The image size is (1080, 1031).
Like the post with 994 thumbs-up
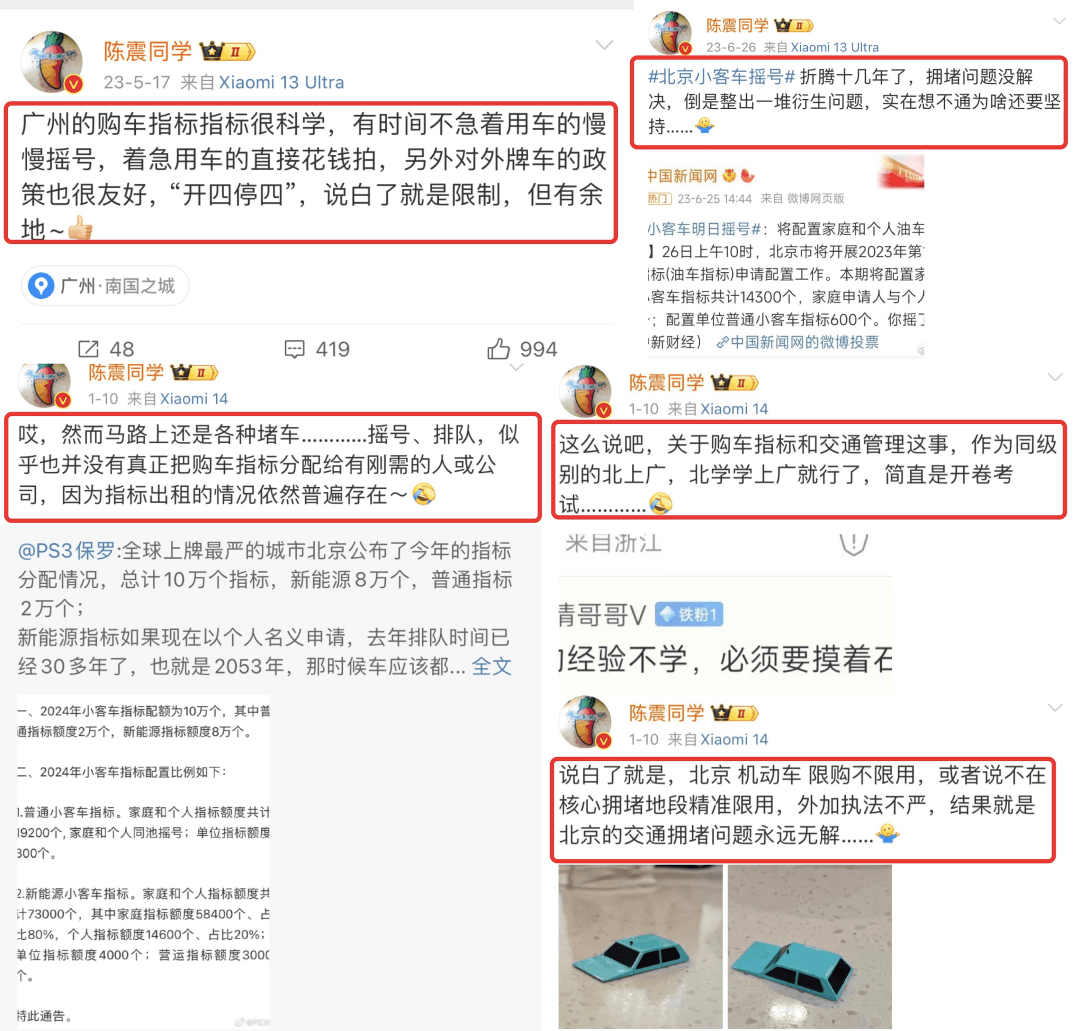(x=499, y=348)
